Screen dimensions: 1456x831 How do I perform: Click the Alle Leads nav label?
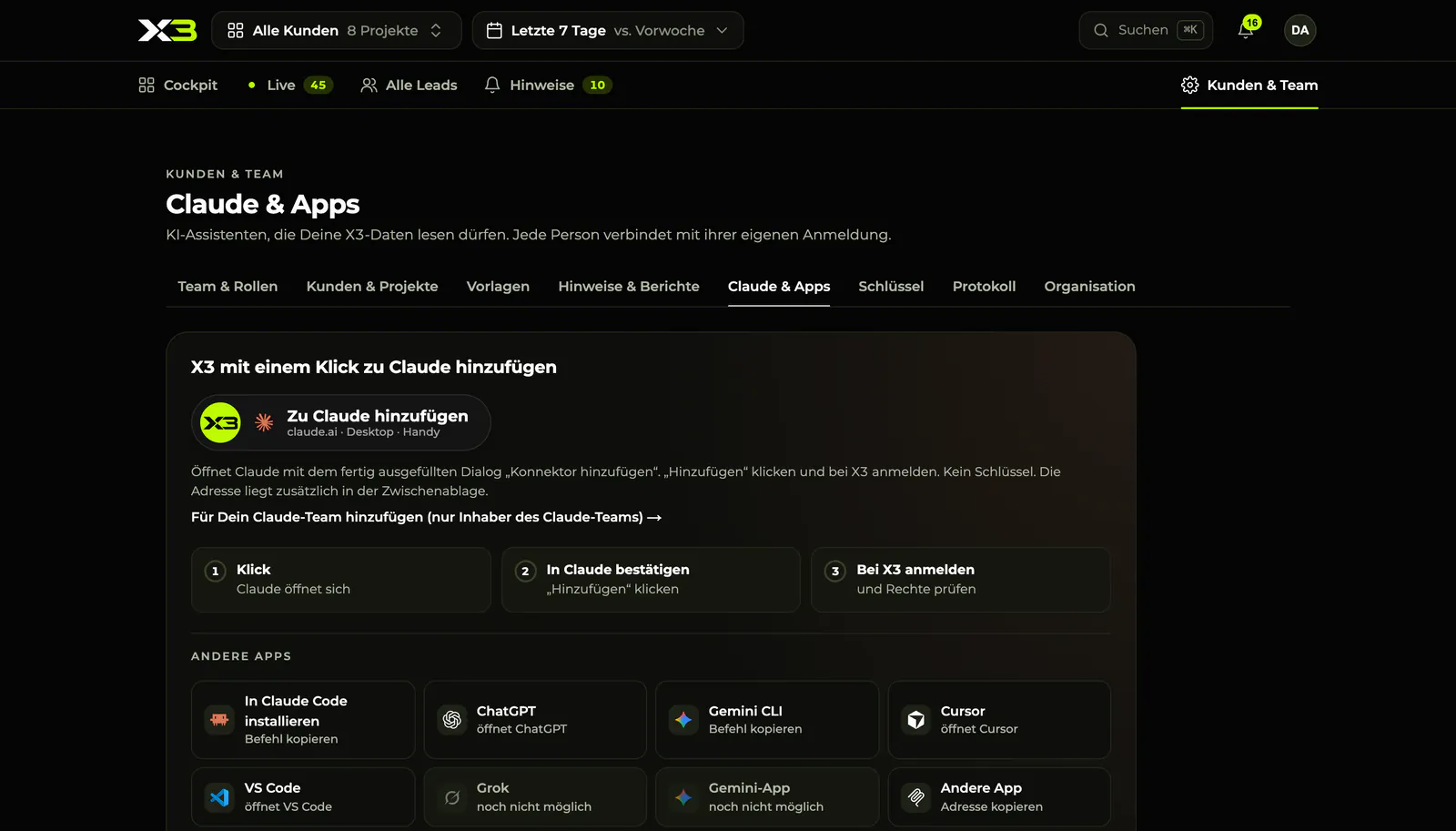[421, 85]
